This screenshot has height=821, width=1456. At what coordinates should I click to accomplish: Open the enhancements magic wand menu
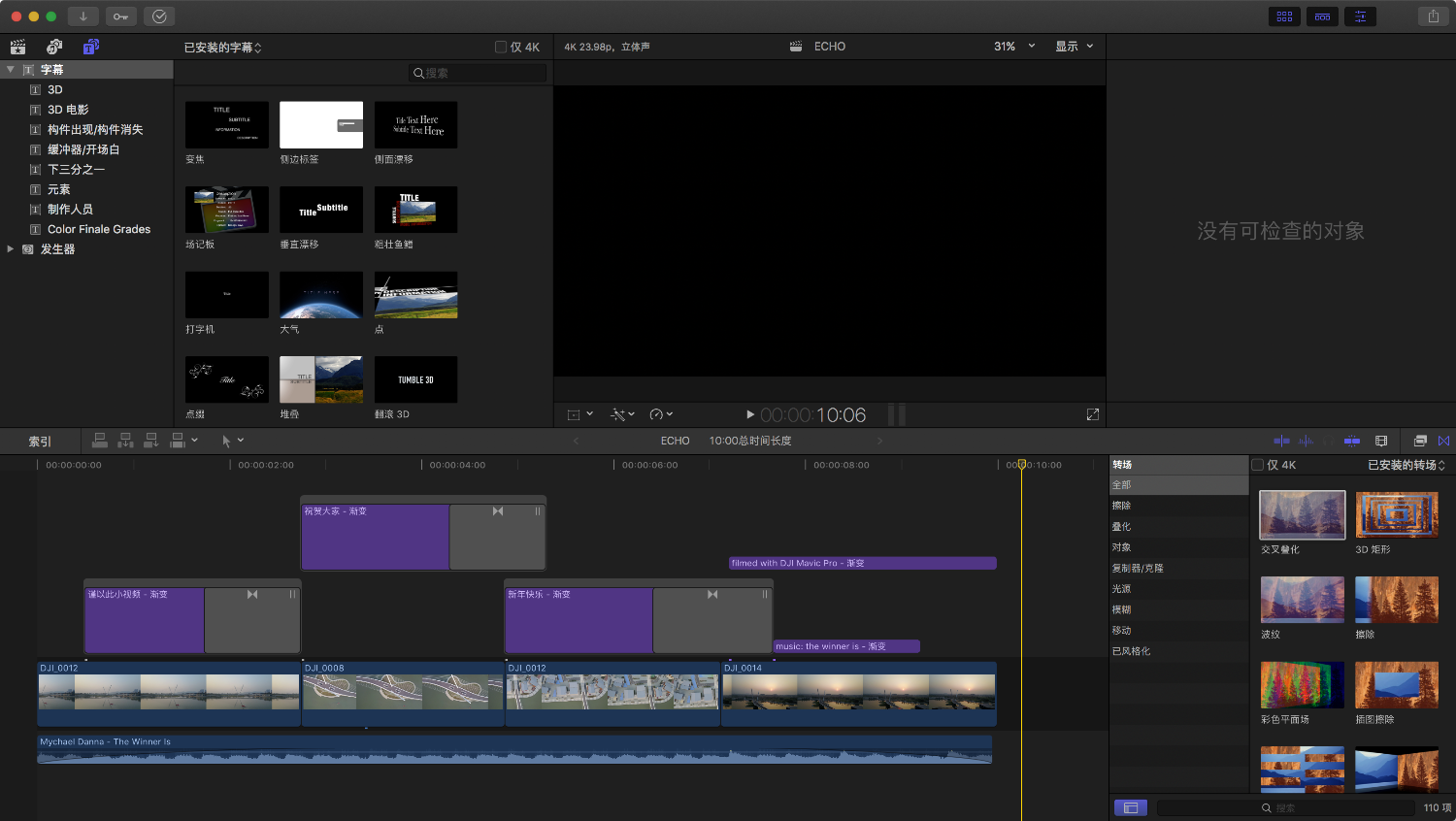tap(622, 414)
